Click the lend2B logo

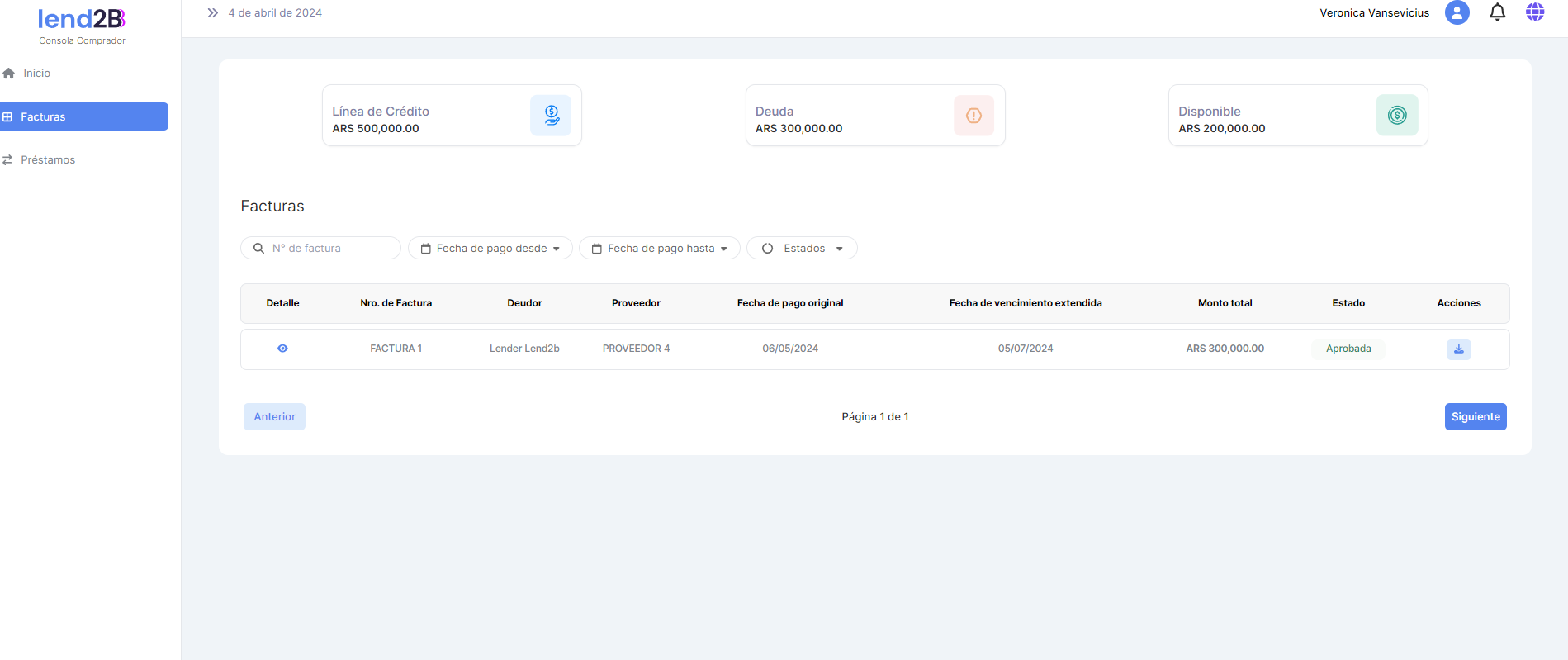82,20
